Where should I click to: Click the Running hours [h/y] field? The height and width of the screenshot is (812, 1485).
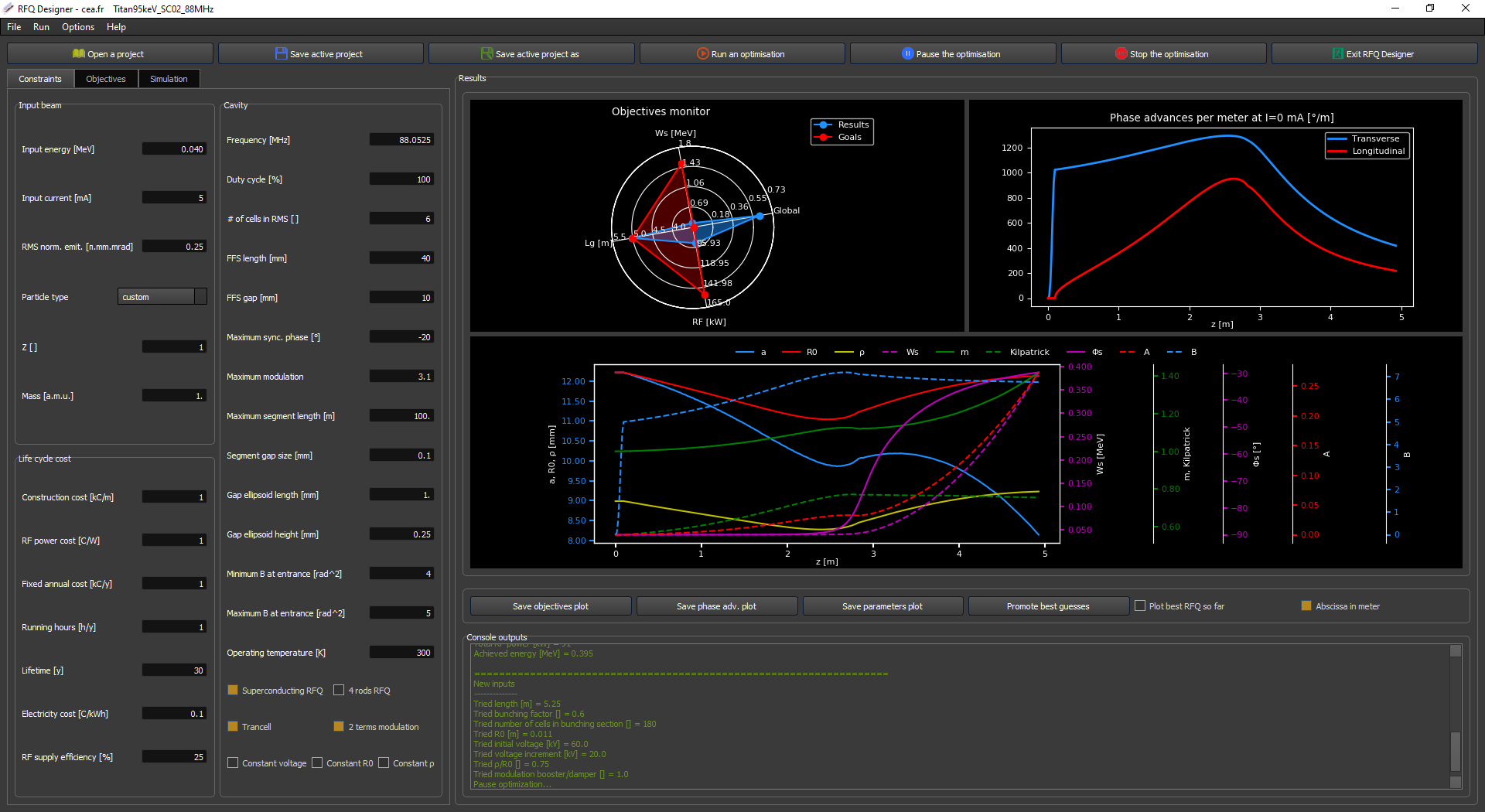coord(175,627)
